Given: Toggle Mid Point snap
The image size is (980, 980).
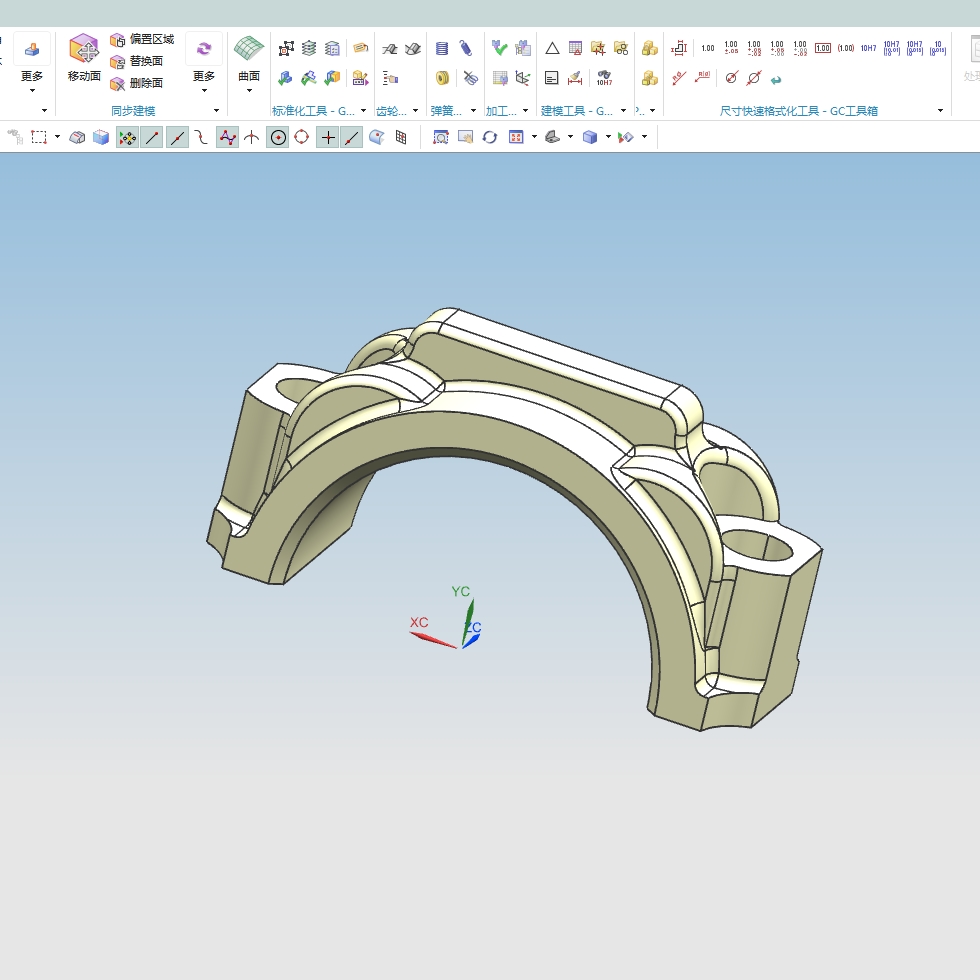Looking at the screenshot, I should (x=178, y=138).
